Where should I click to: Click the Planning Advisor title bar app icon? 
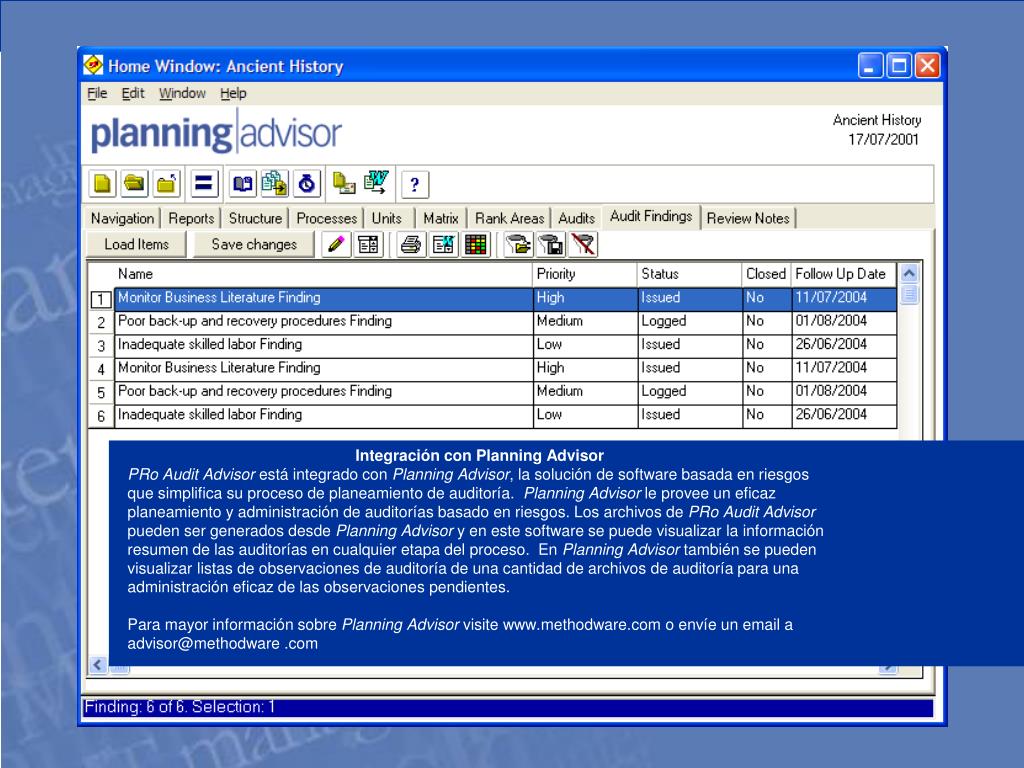pos(93,65)
